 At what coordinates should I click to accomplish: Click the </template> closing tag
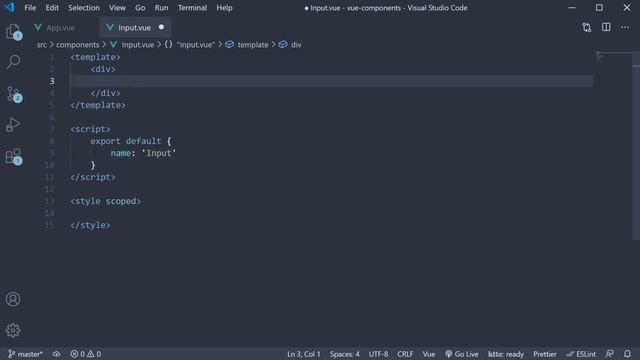98,105
